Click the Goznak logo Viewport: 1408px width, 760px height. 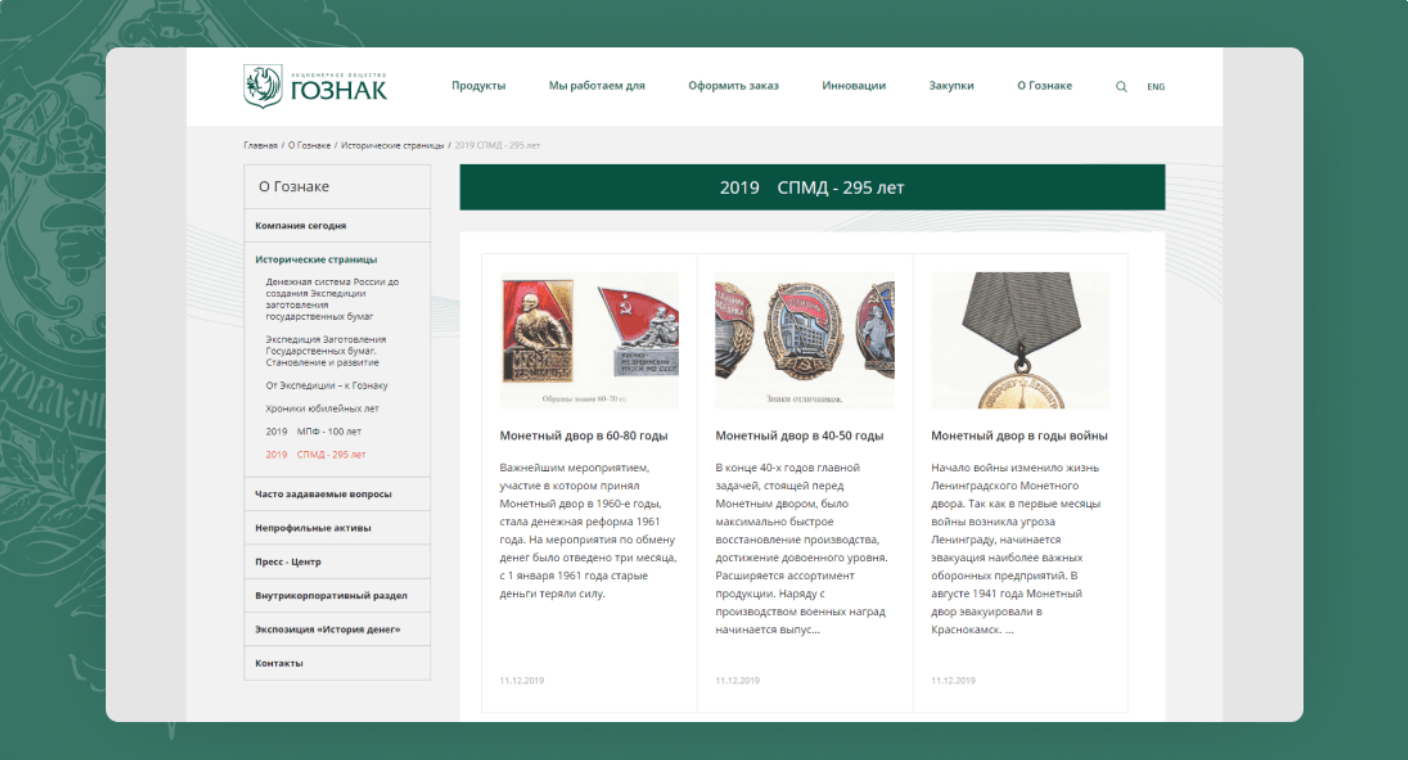point(315,86)
